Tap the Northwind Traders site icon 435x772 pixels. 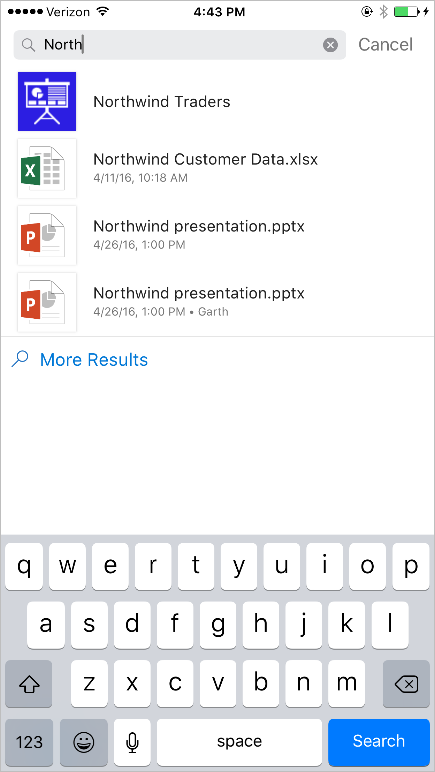coord(47,101)
